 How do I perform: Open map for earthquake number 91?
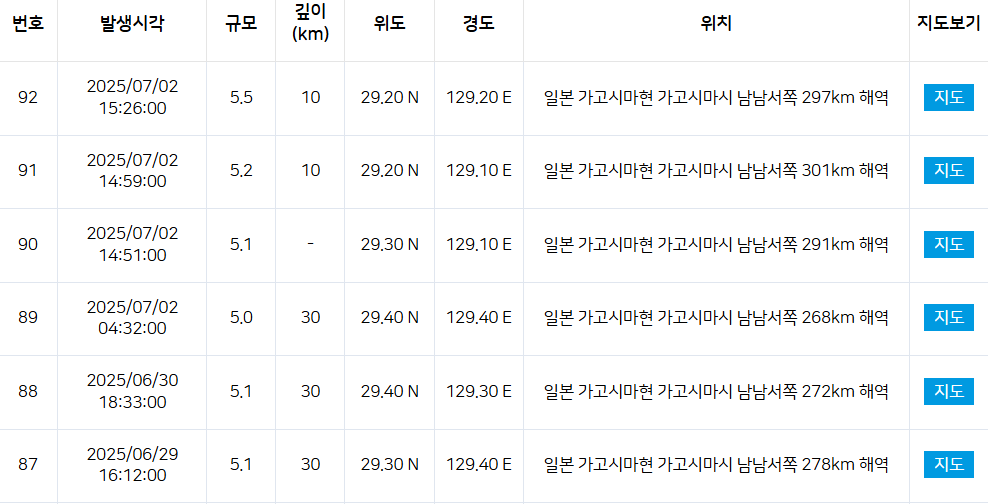[948, 171]
